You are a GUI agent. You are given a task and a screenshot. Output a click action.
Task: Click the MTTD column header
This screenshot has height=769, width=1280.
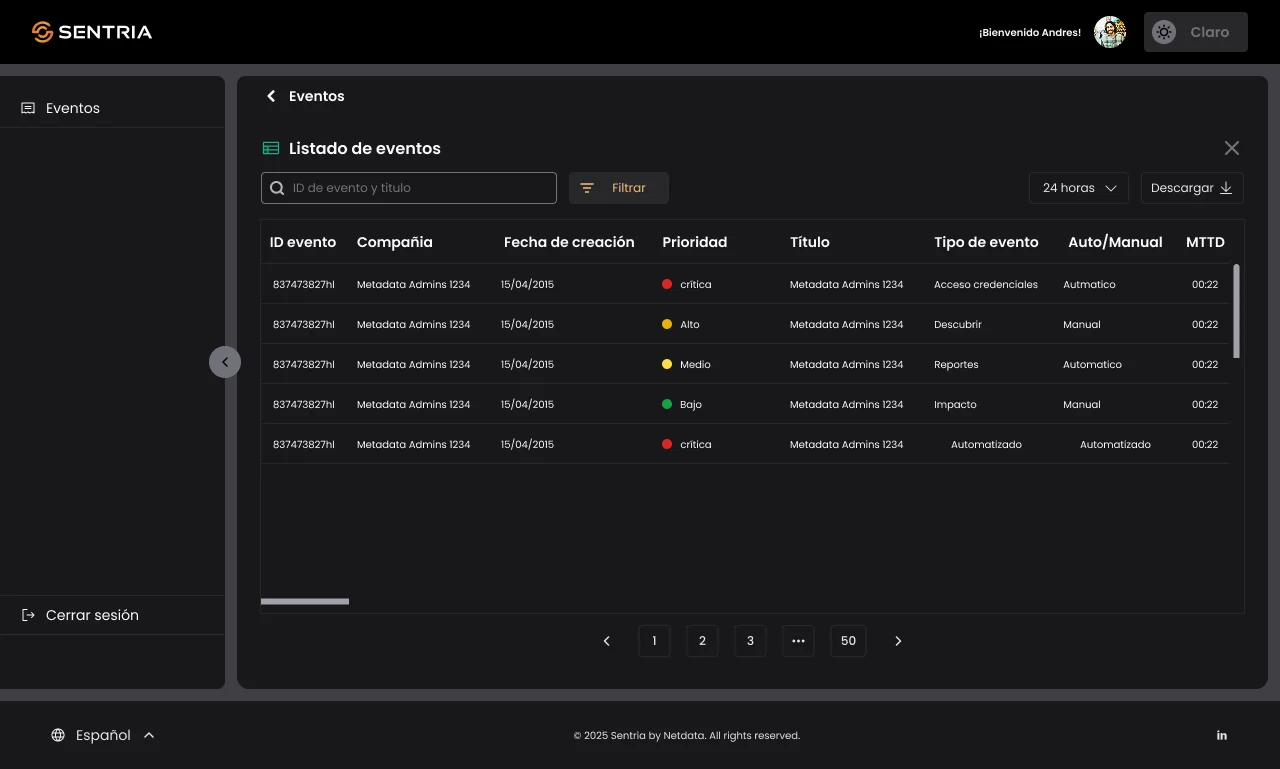[1205, 242]
